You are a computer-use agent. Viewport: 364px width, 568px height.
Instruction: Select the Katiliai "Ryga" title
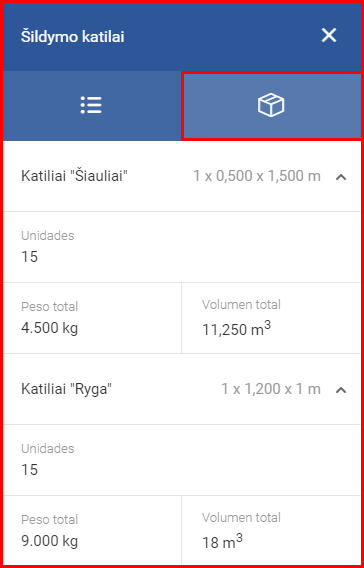66,389
